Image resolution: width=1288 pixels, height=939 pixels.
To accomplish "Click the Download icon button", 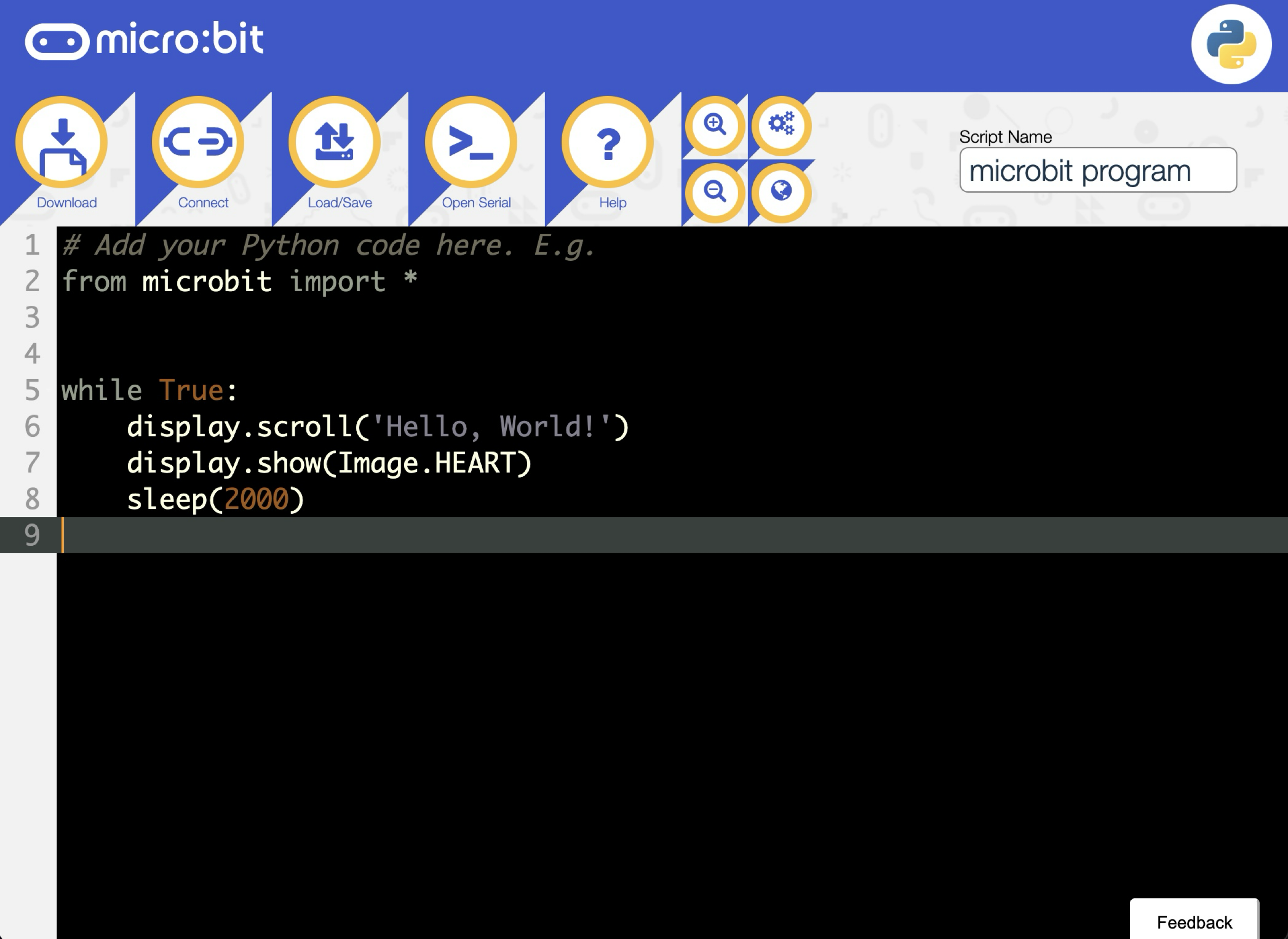I will (x=62, y=142).
